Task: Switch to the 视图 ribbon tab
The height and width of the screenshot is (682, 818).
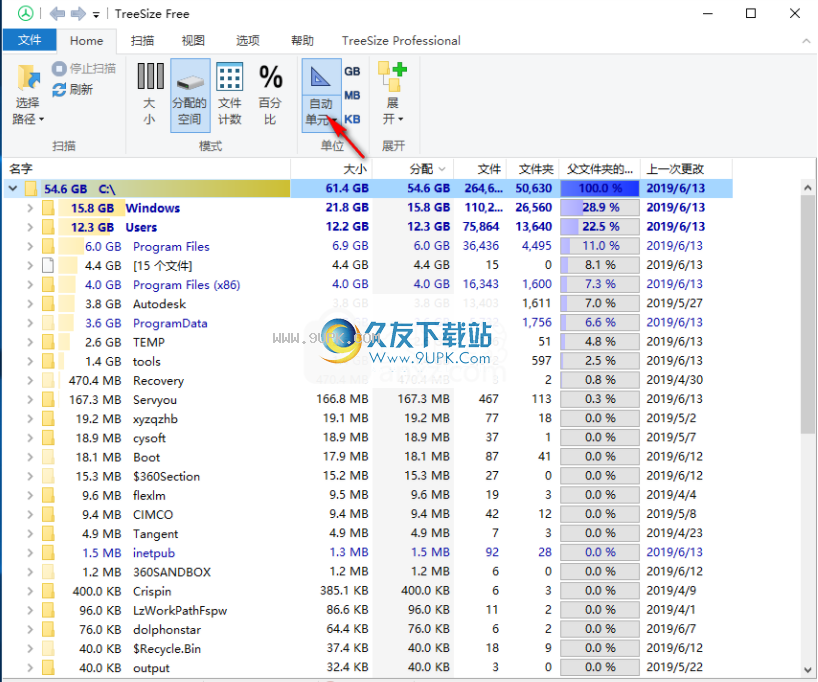Action: click(193, 41)
